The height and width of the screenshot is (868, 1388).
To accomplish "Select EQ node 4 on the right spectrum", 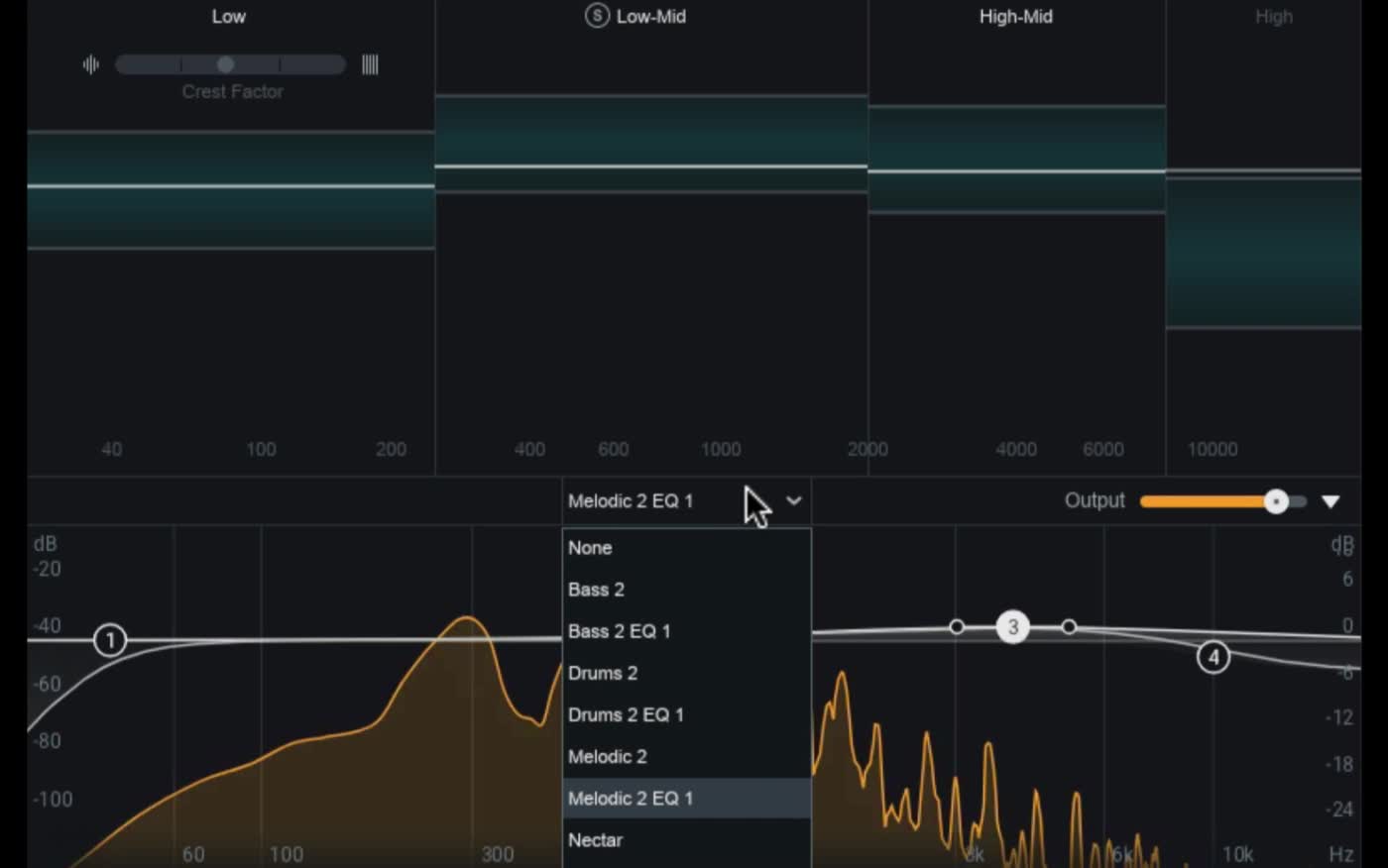I will tap(1214, 657).
